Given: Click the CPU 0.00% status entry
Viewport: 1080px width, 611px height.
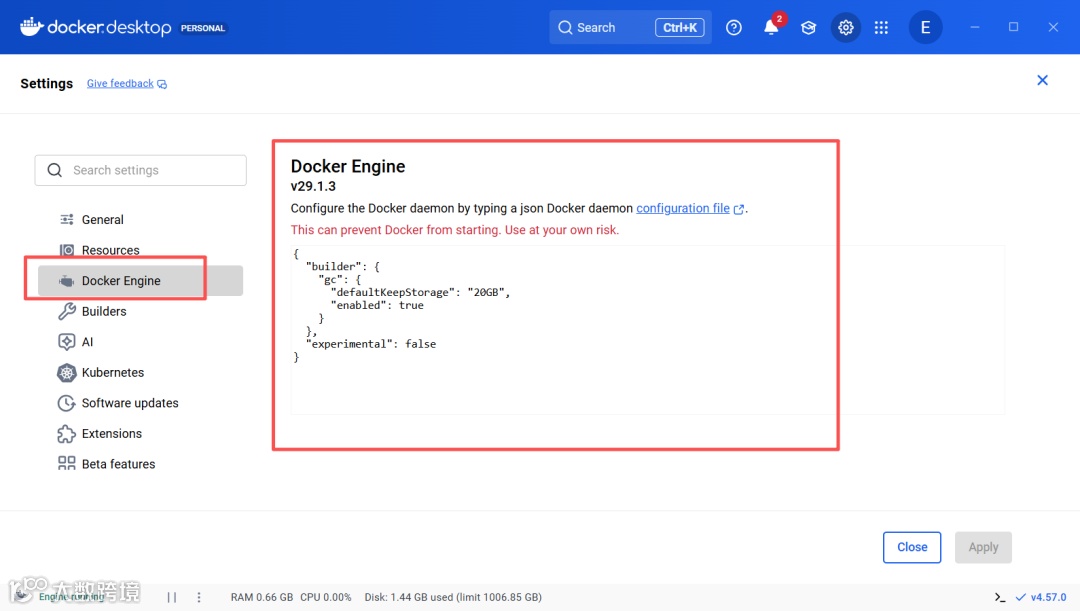Looking at the screenshot, I should [x=326, y=597].
